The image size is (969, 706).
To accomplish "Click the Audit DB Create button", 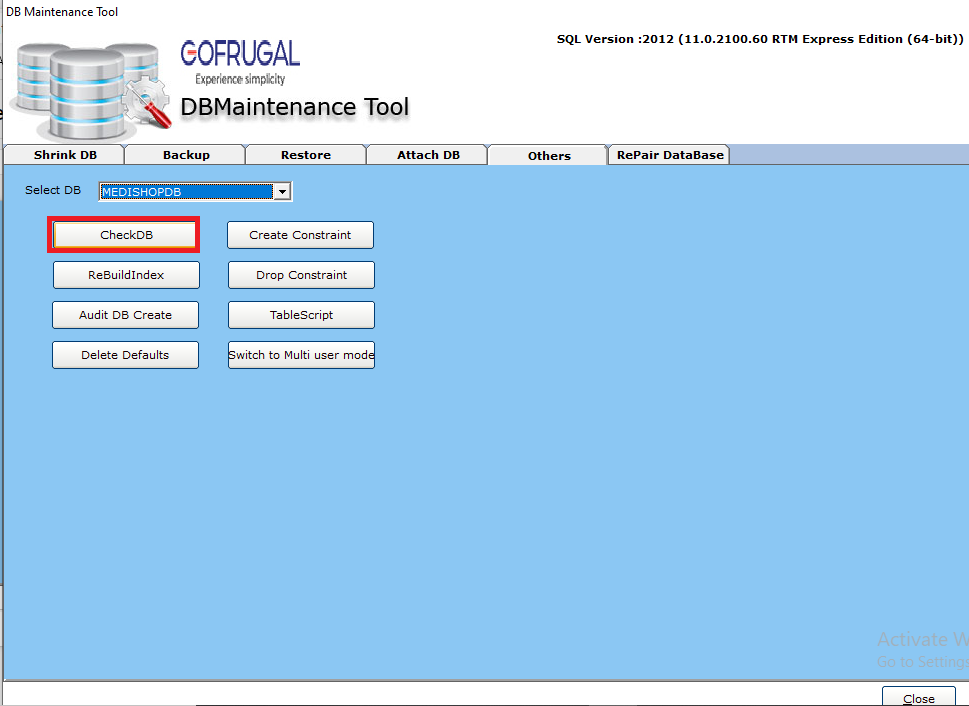I will coord(125,315).
